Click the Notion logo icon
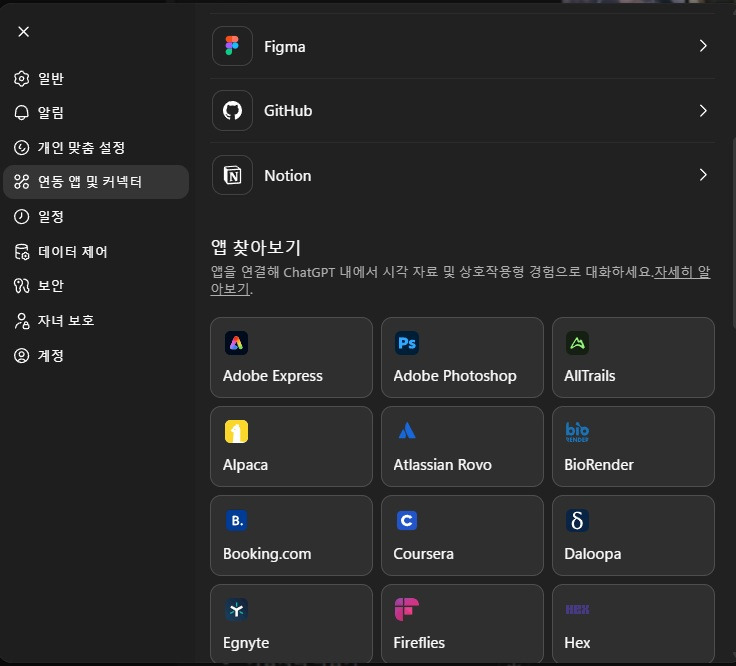The image size is (736, 666). tap(232, 175)
